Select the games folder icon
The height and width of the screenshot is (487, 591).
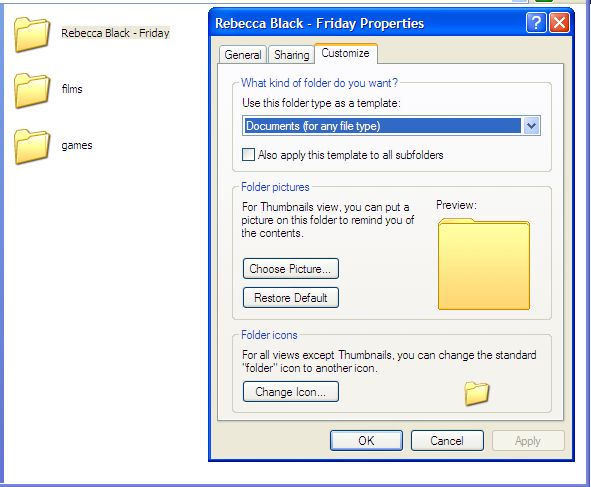click(x=32, y=146)
